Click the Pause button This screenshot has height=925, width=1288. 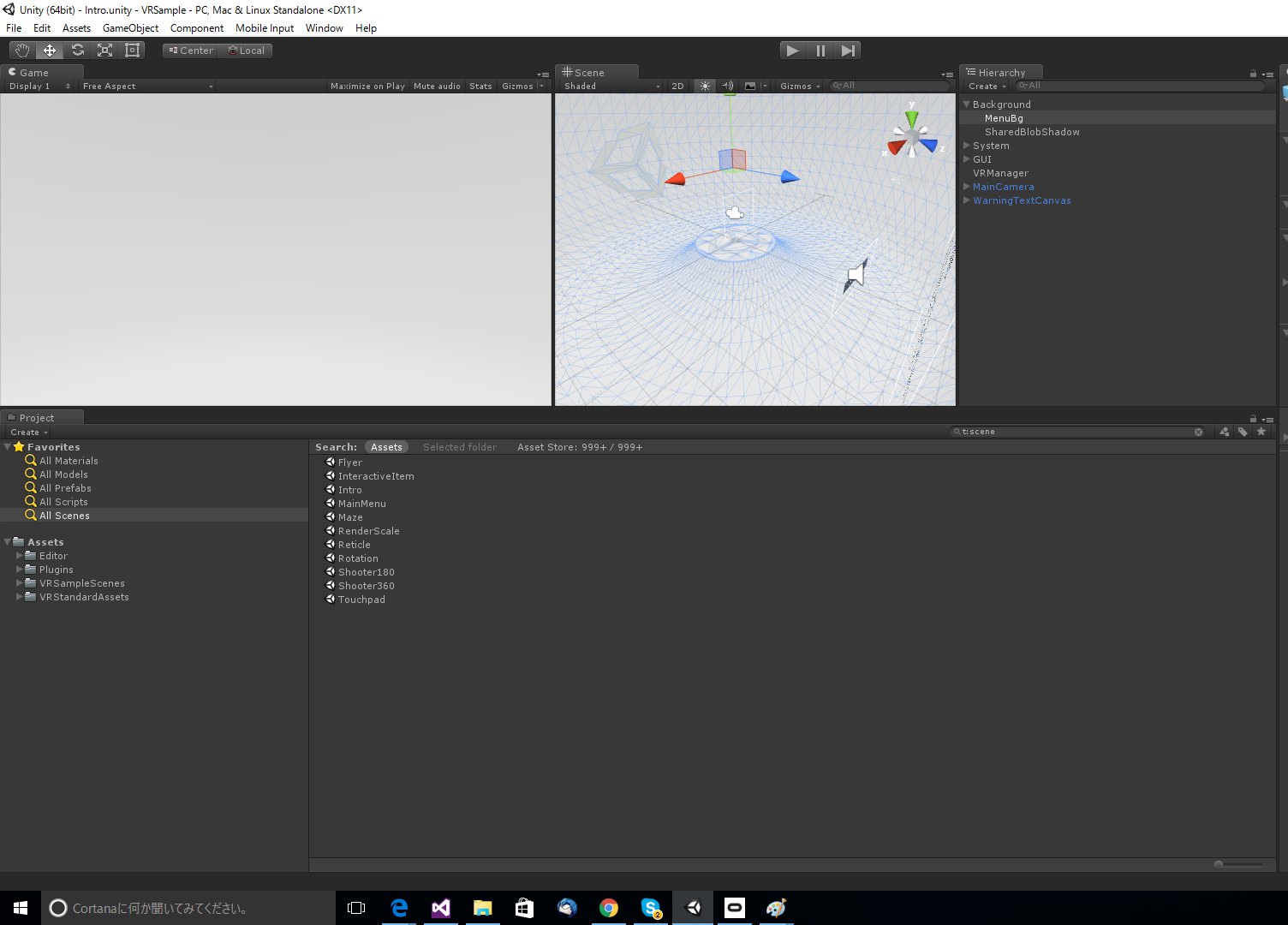point(820,51)
